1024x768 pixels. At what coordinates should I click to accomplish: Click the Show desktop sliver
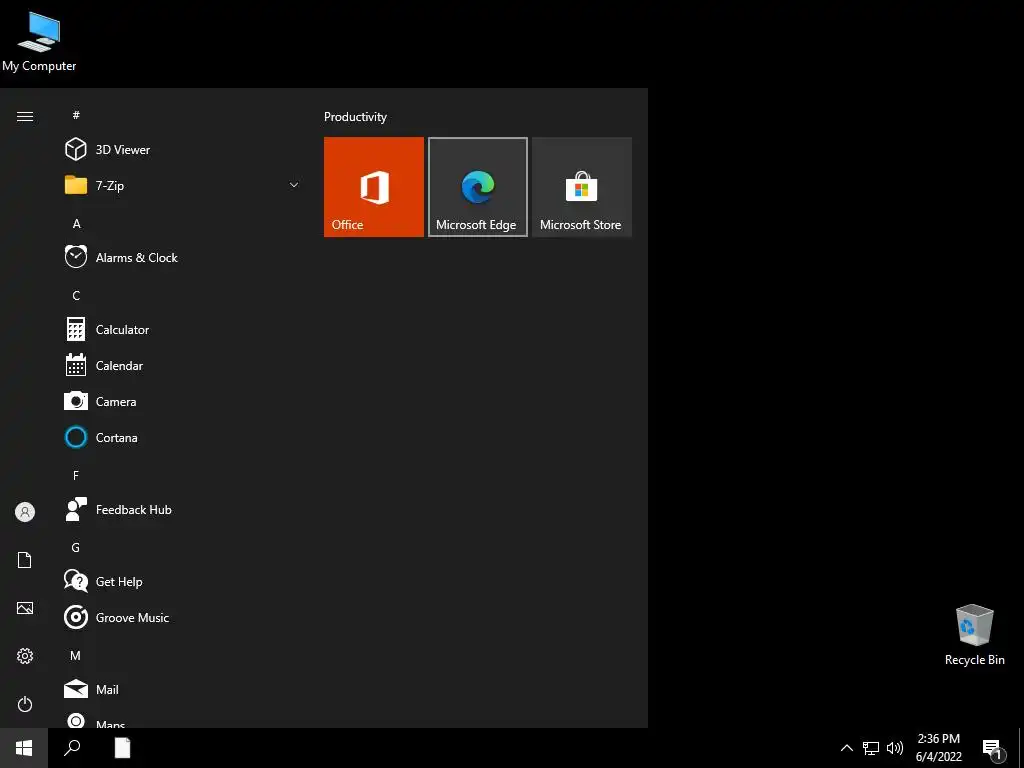pos(1021,748)
